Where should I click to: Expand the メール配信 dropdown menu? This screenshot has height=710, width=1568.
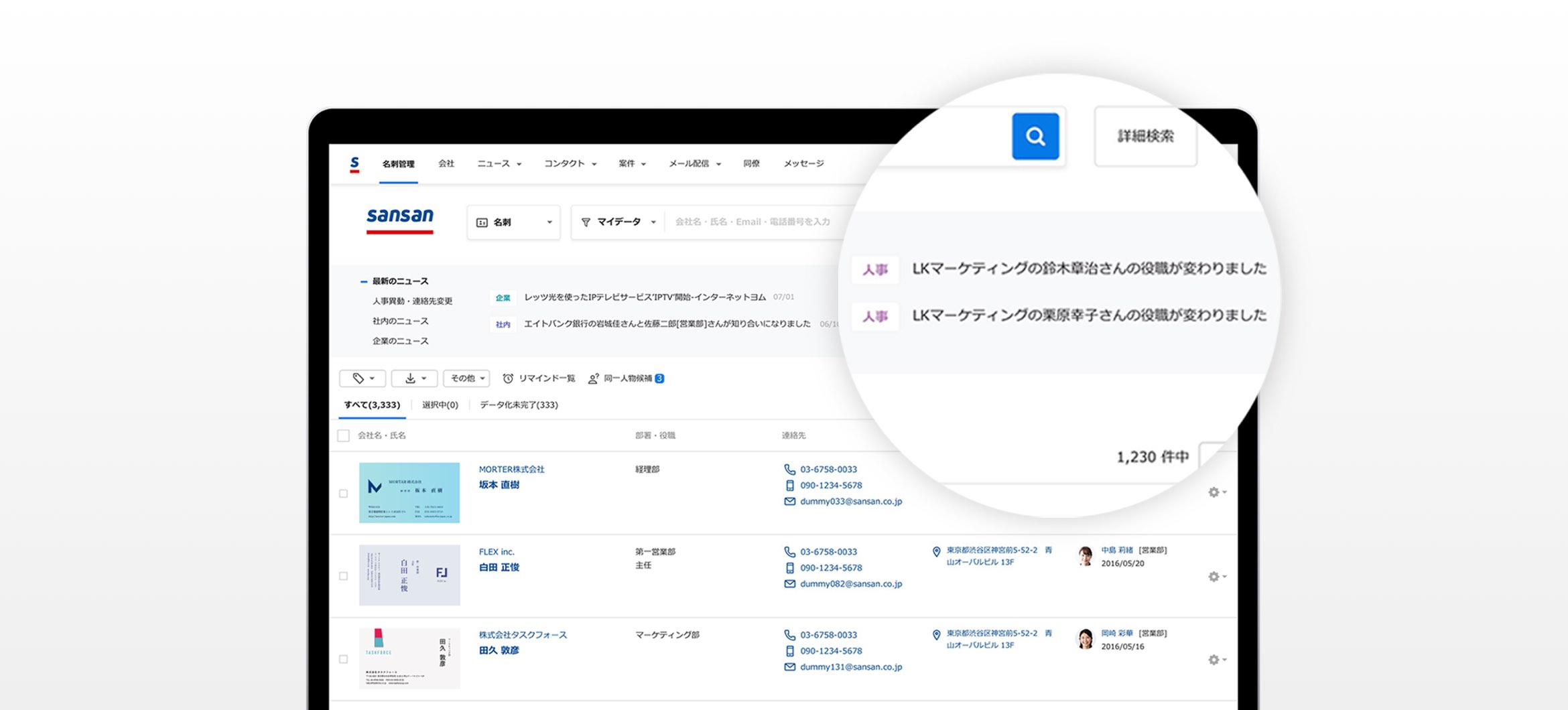695,163
